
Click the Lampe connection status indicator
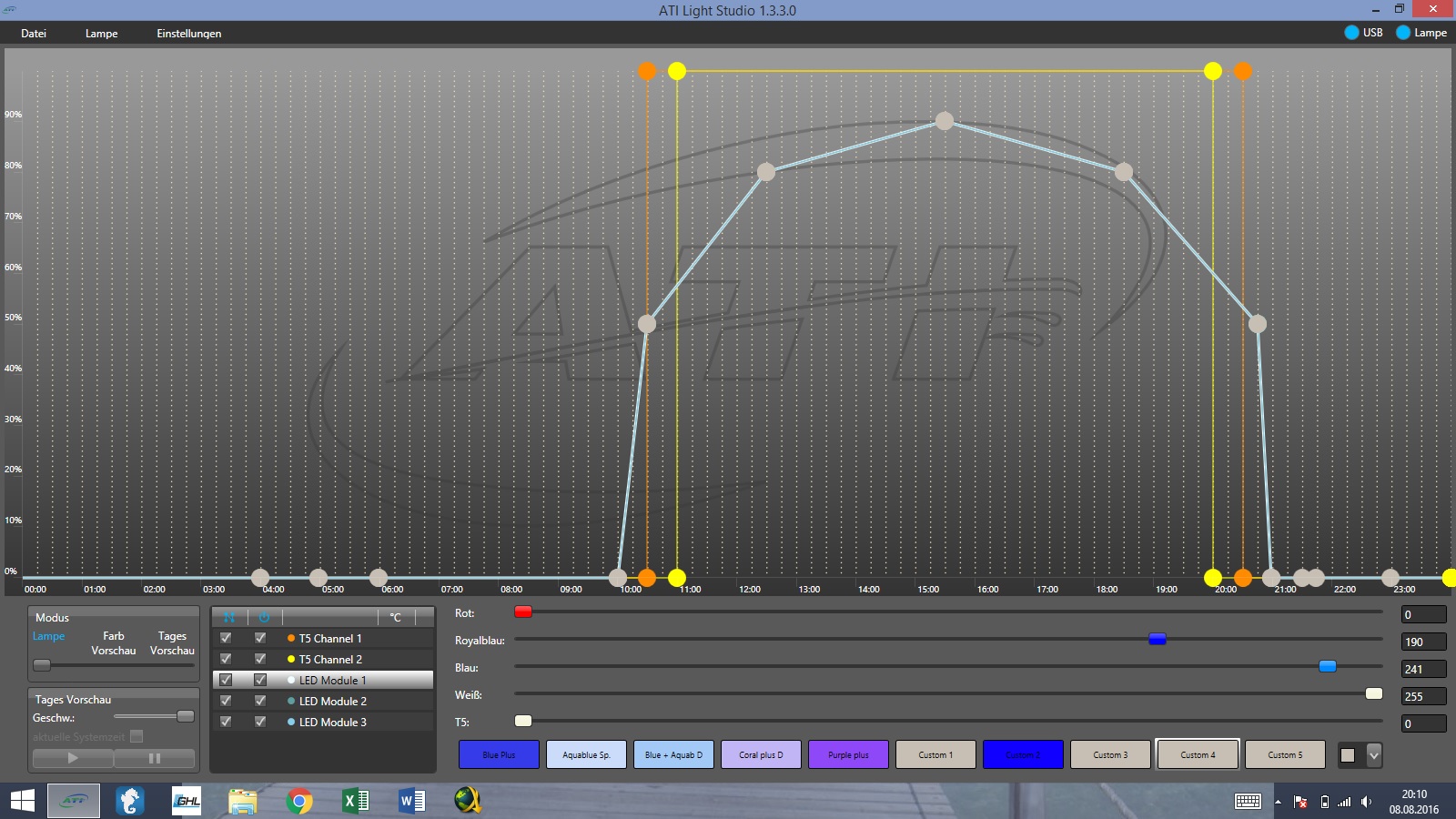tap(1421, 33)
